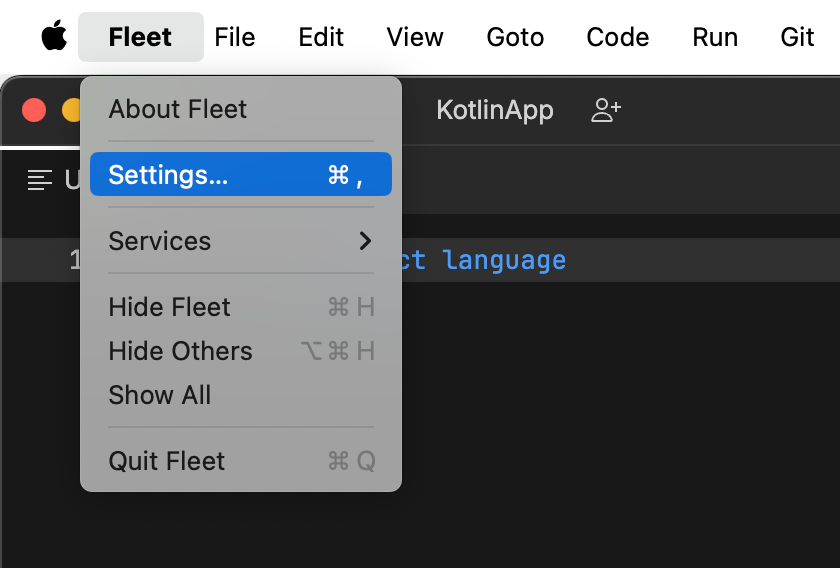The height and width of the screenshot is (568, 840).
Task: Open the Goto menu
Action: tap(515, 37)
